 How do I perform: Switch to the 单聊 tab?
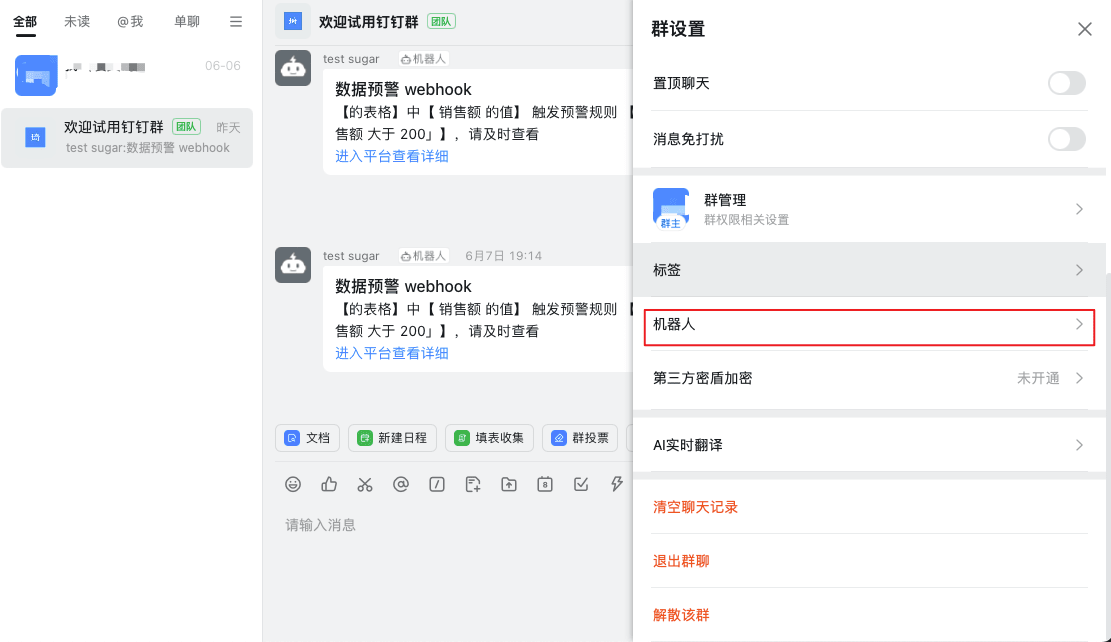coord(187,22)
